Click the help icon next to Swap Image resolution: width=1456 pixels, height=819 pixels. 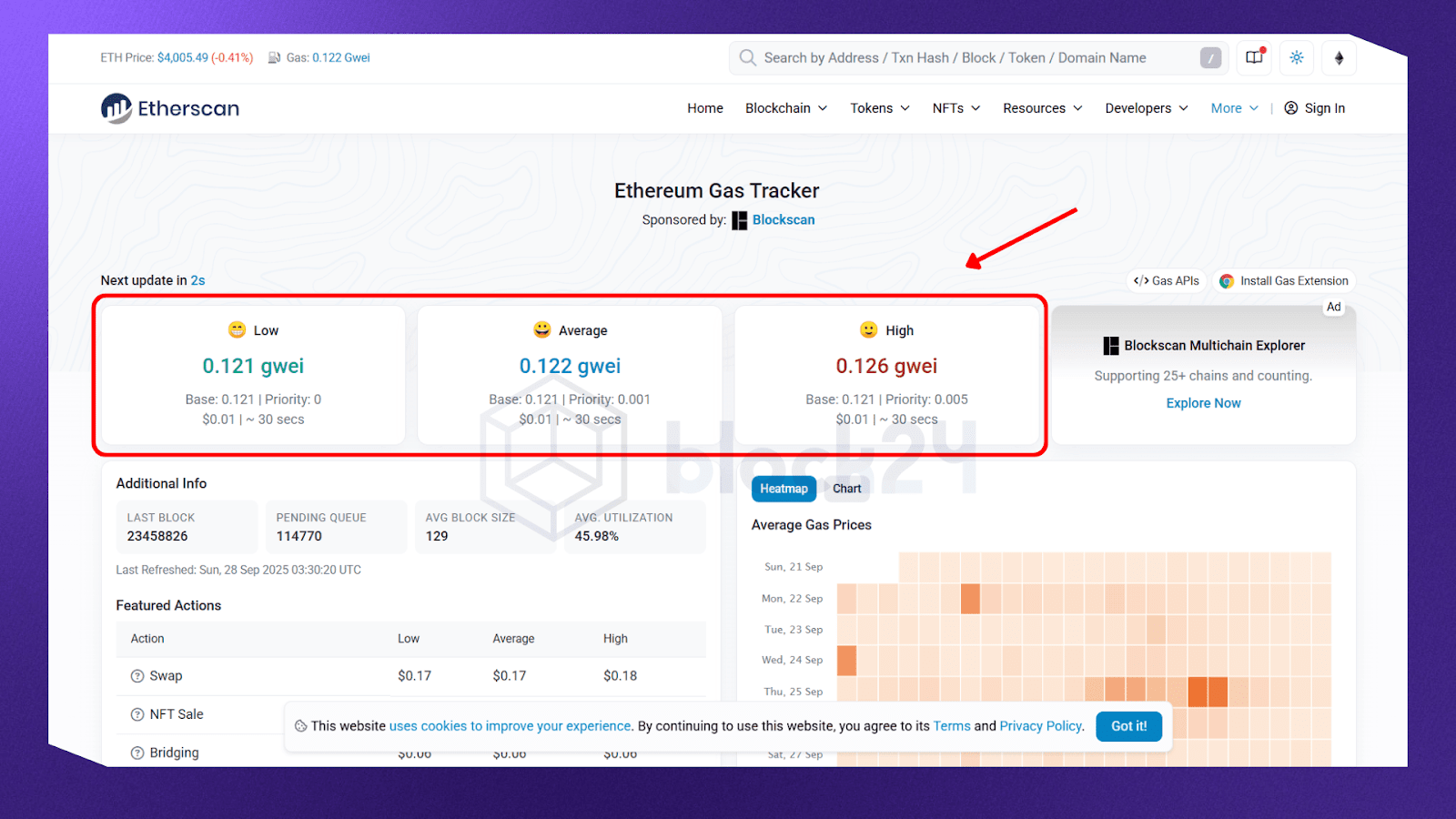137,676
